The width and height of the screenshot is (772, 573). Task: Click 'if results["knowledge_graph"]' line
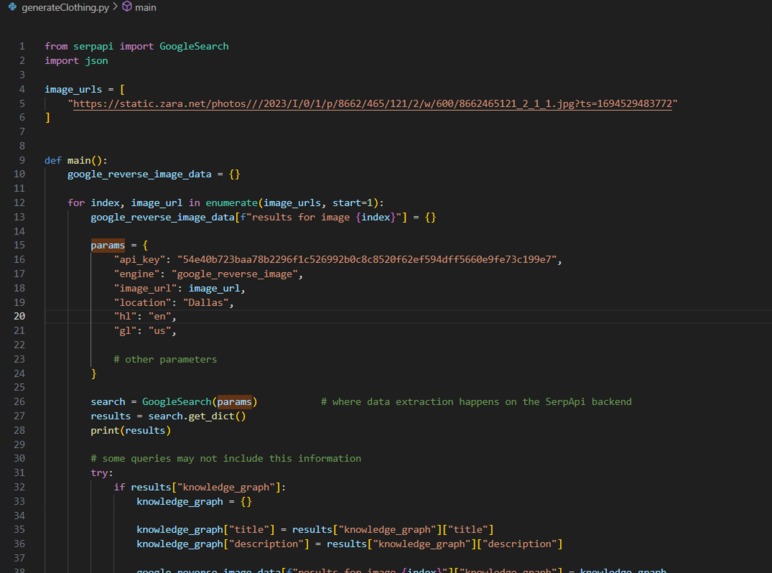[x=200, y=487]
